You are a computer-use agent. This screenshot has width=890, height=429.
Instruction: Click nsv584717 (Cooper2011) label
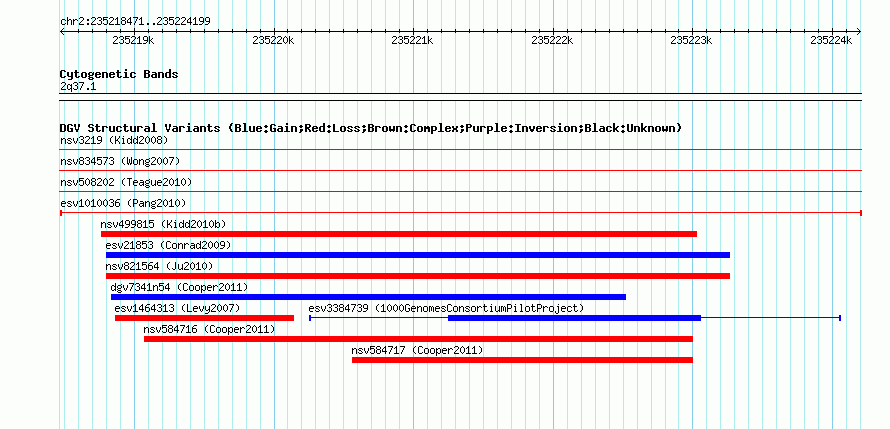click(418, 350)
